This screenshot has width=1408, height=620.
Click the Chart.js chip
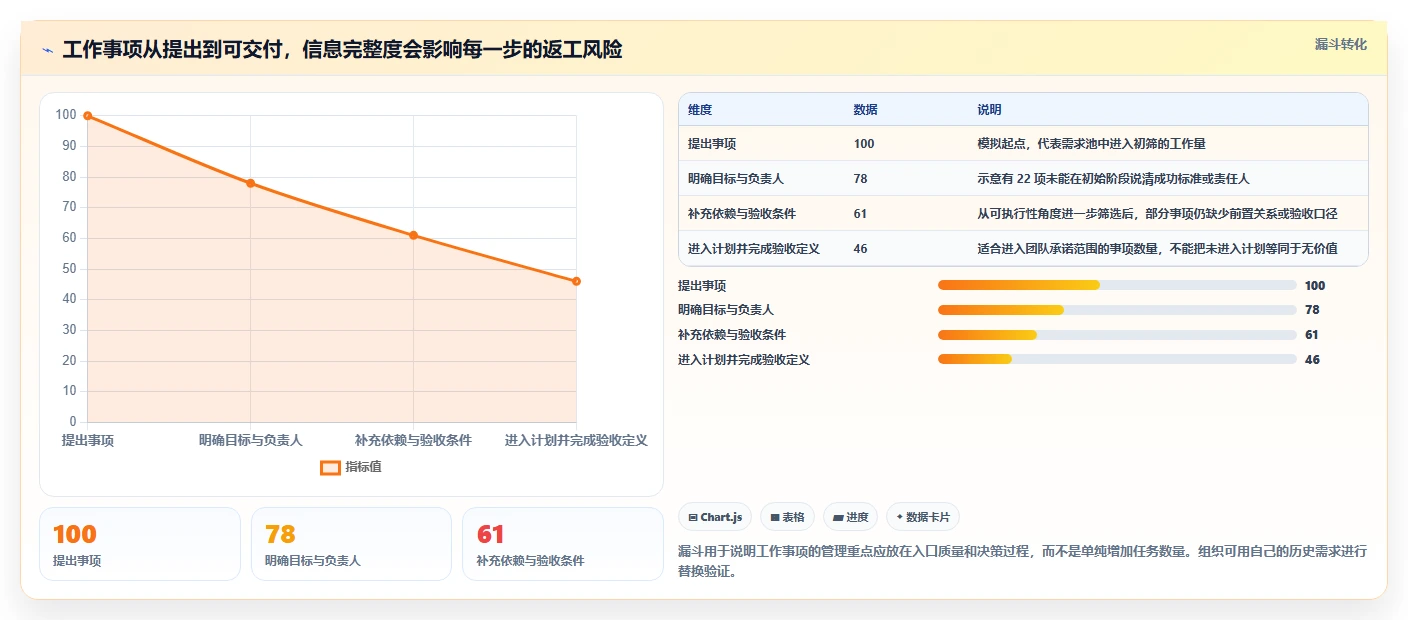pyautogui.click(x=715, y=517)
